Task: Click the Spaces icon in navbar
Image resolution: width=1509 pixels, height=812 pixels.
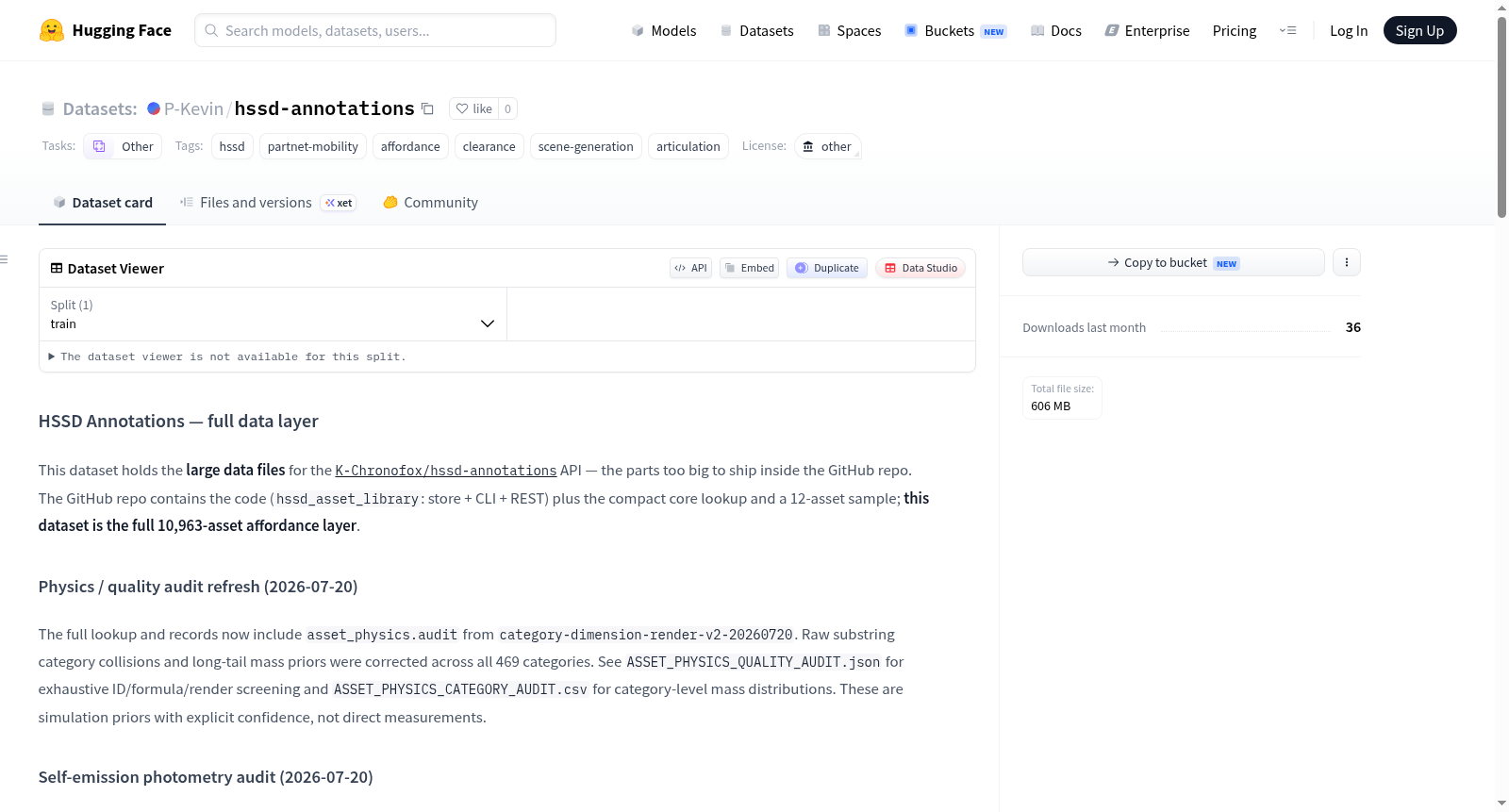Action: [x=824, y=30]
